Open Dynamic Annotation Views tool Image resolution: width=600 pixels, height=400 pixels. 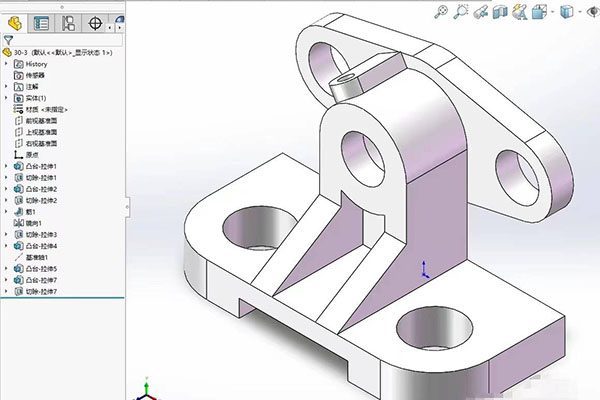click(x=519, y=12)
